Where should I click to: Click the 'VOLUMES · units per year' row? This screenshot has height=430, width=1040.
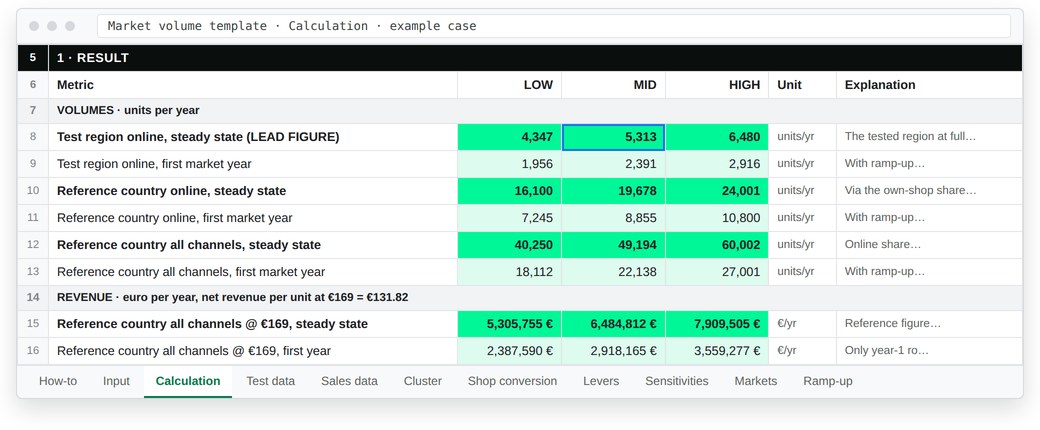pos(535,111)
